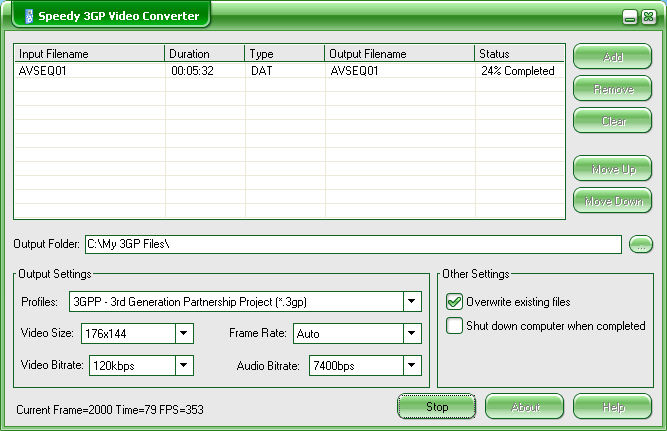This screenshot has height=431, width=667.
Task: Click the 120kbps video bitrate value
Action: pos(114,366)
